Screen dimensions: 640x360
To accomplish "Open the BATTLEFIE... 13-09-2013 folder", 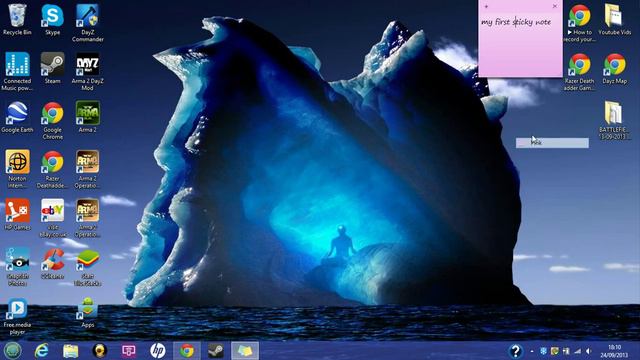I will click(614, 120).
